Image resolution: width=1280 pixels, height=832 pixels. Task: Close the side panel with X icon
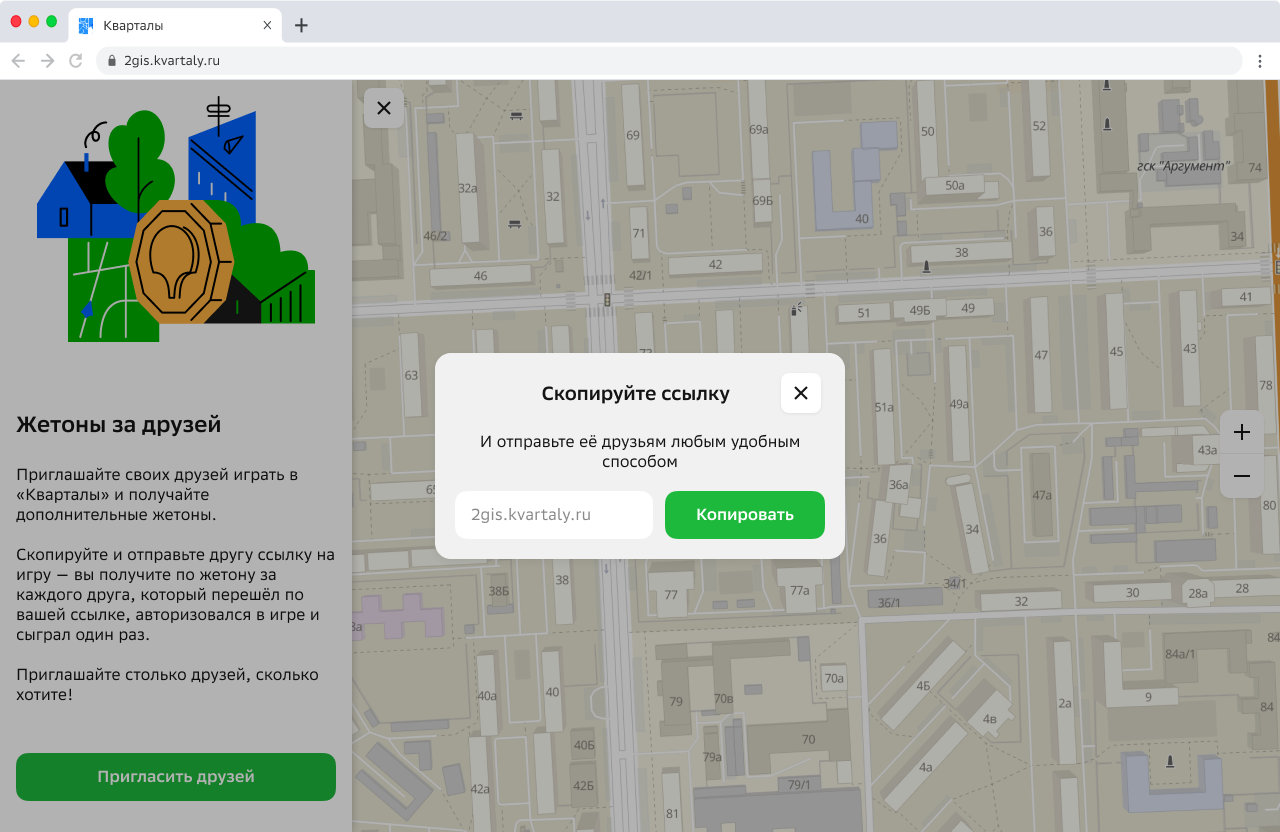384,108
